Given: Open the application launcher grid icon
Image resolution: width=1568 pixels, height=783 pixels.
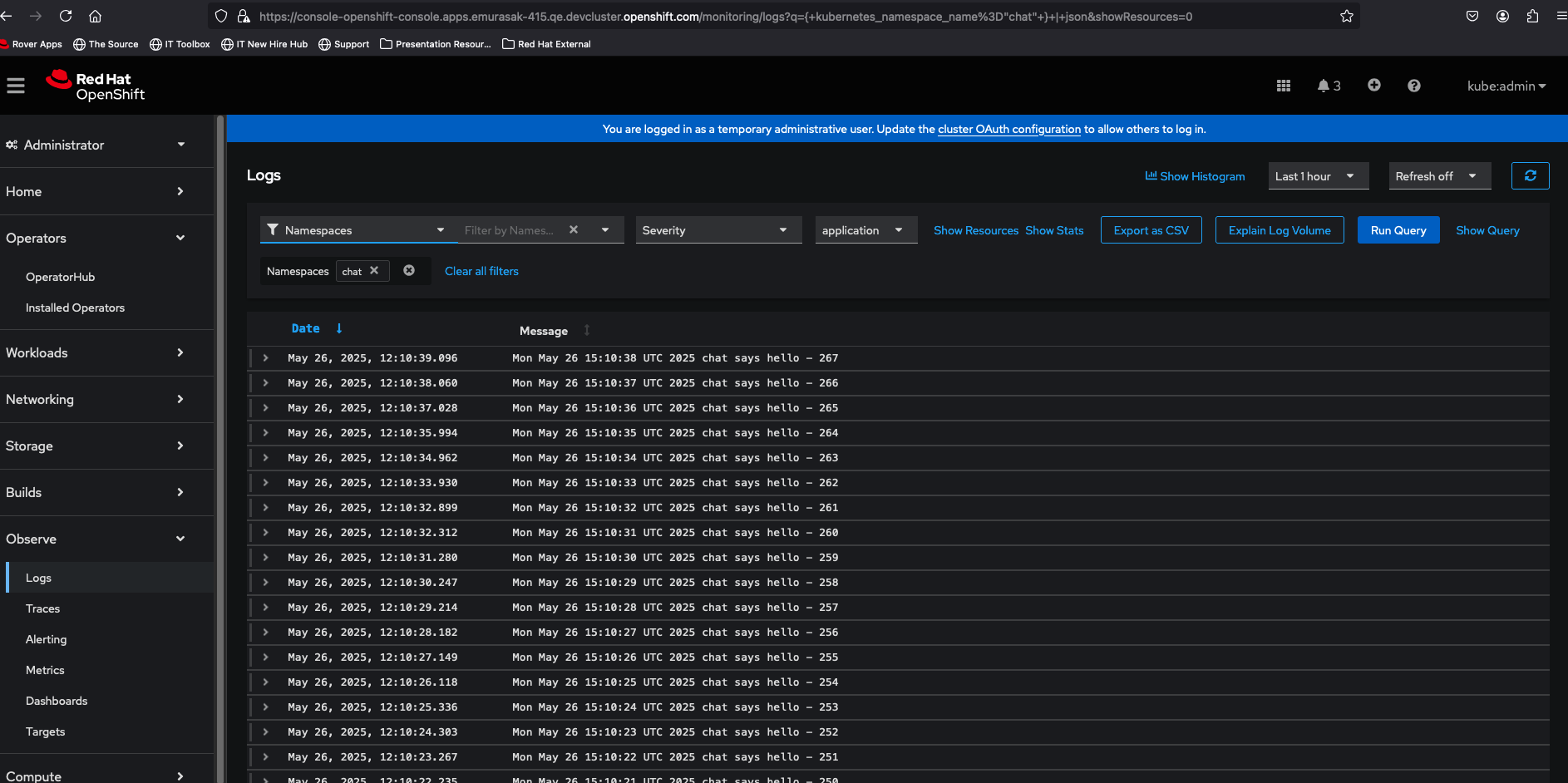Looking at the screenshot, I should pyautogui.click(x=1283, y=86).
